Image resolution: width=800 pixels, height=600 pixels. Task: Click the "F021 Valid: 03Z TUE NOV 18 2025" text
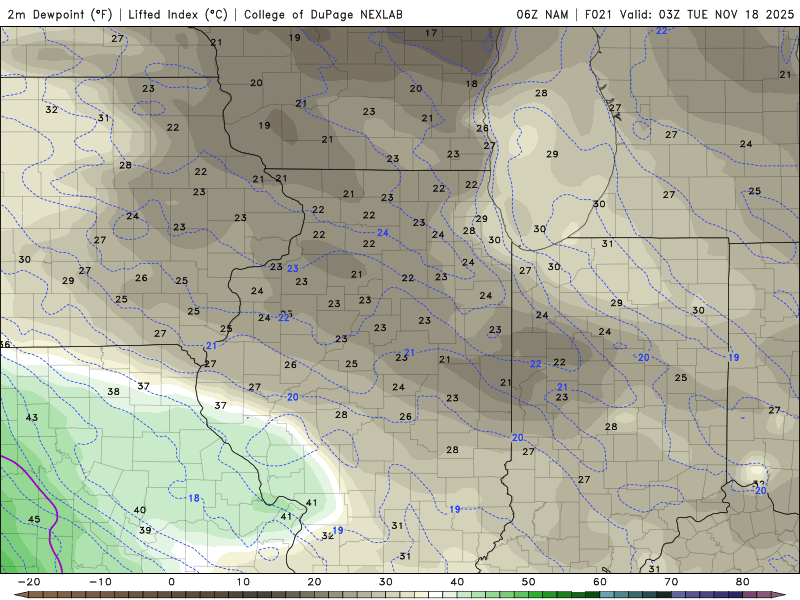click(689, 14)
